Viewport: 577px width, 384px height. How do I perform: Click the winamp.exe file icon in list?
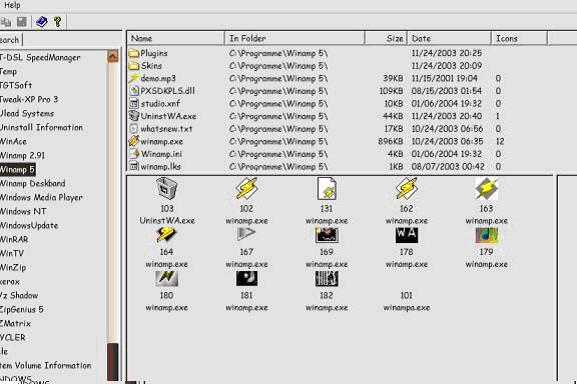pos(134,141)
